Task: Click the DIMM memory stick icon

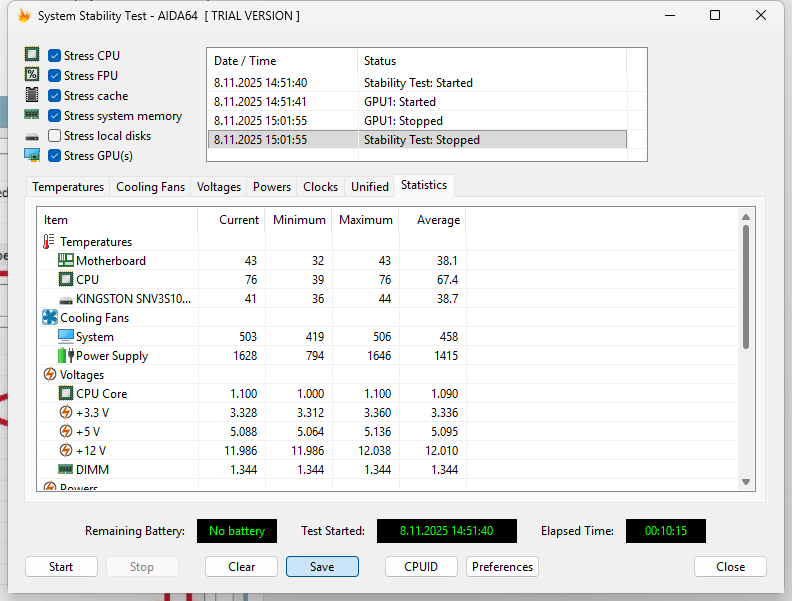Action: (x=66, y=469)
